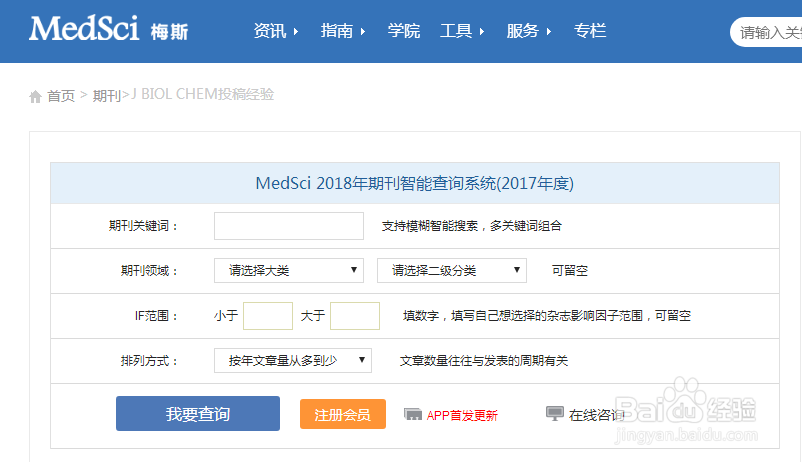Viewport: 802px width, 462px height.
Task: Click the top site search box
Action: point(768,32)
